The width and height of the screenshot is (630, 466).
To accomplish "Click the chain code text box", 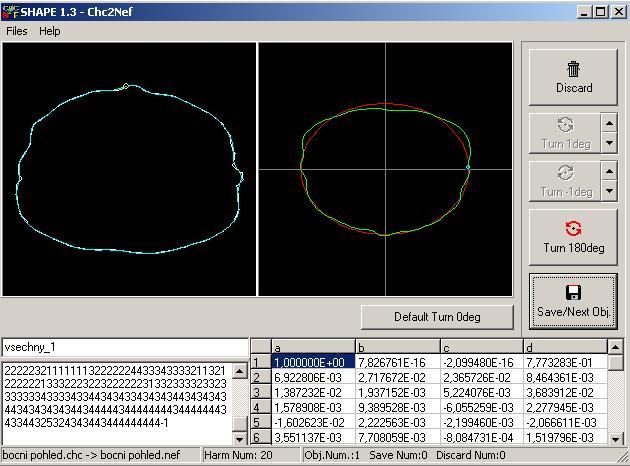I will 117,403.
